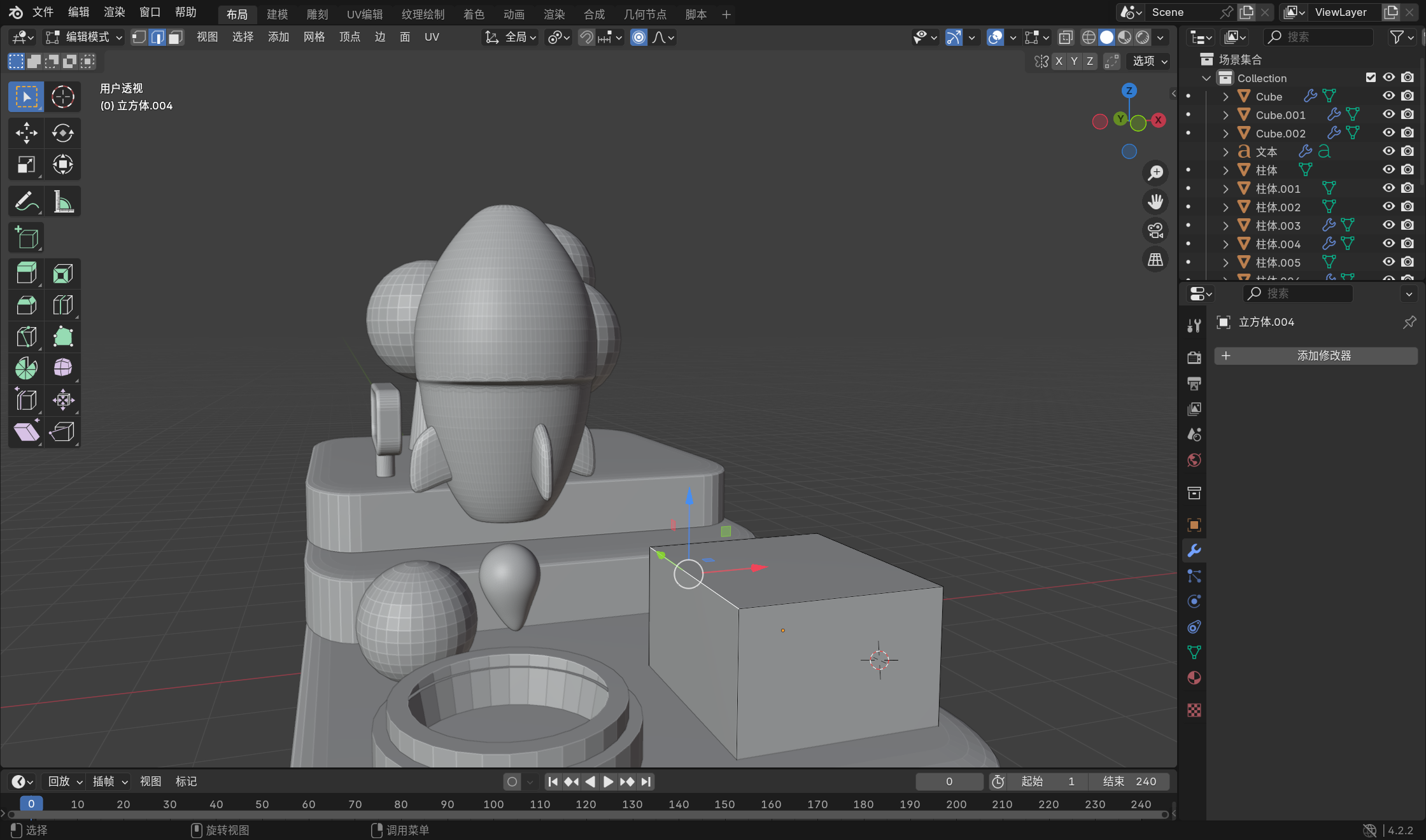This screenshot has height=840, width=1426.
Task: Click frame 120 on the timeline
Action: [586, 804]
